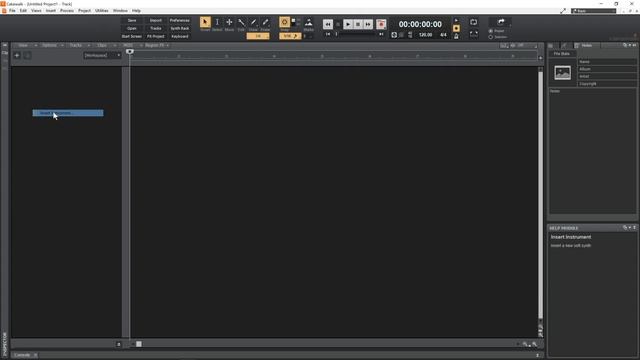Click the Save button
Viewport: 640px width, 360px height.
(x=132, y=20)
